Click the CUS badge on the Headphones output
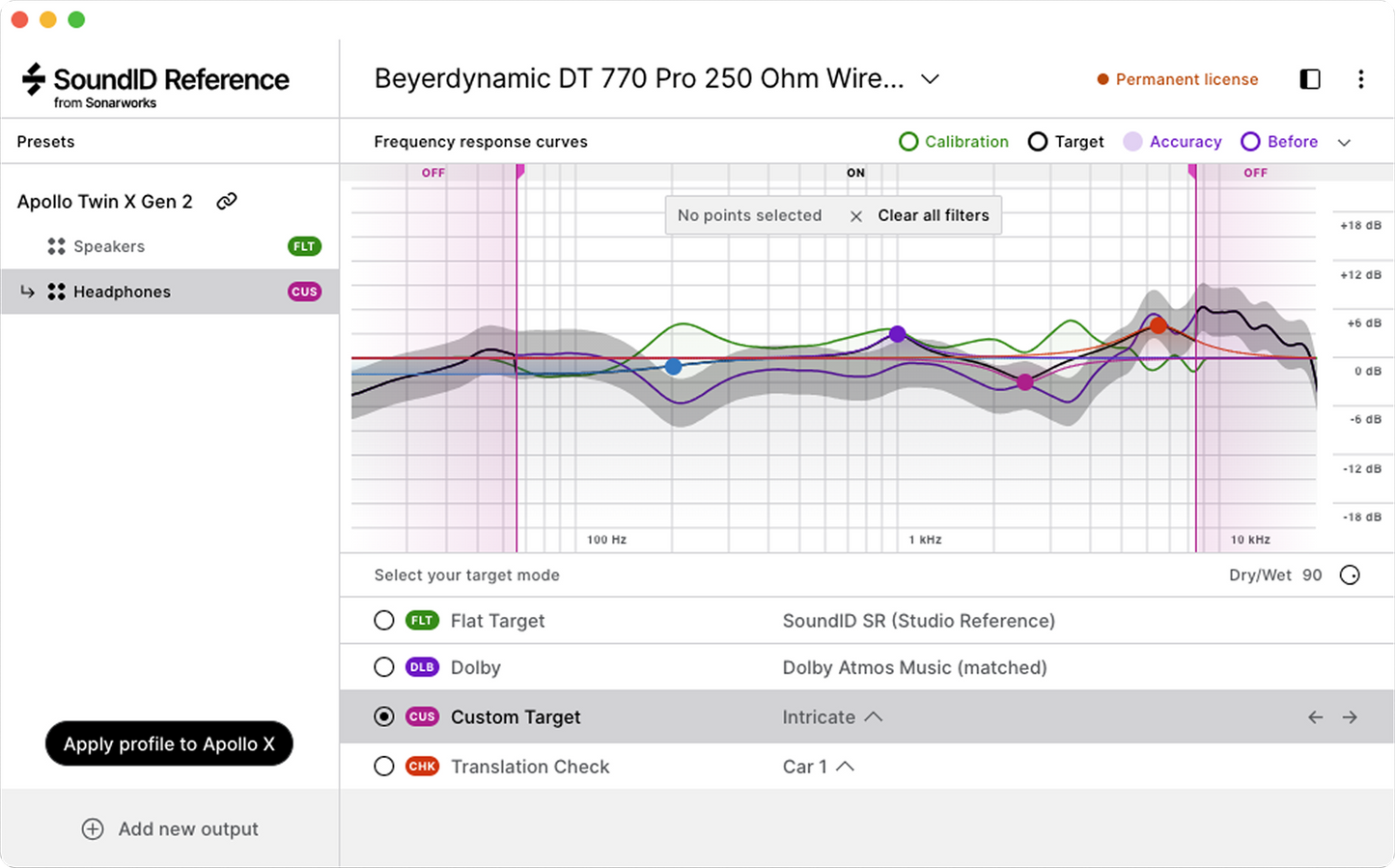This screenshot has height=868, width=1395. (304, 291)
